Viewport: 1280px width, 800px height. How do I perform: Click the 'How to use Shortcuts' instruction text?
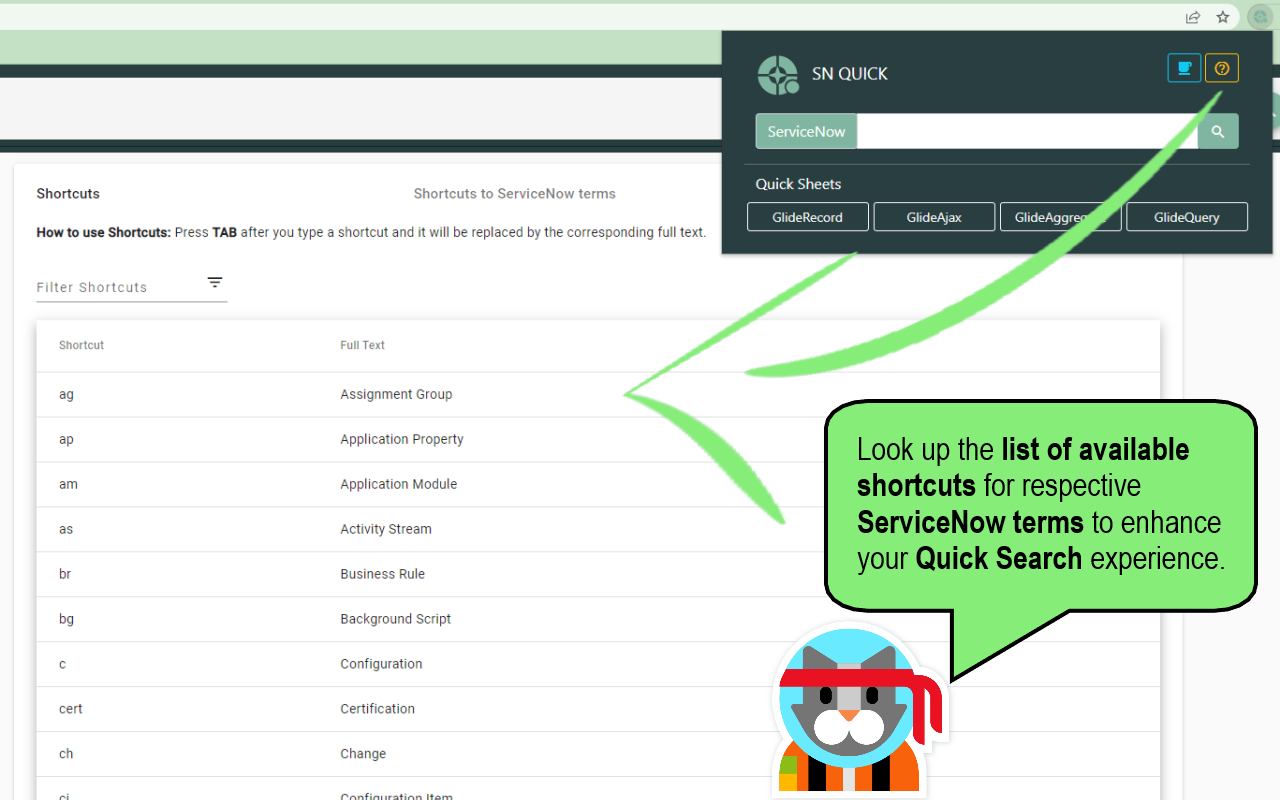point(371,232)
